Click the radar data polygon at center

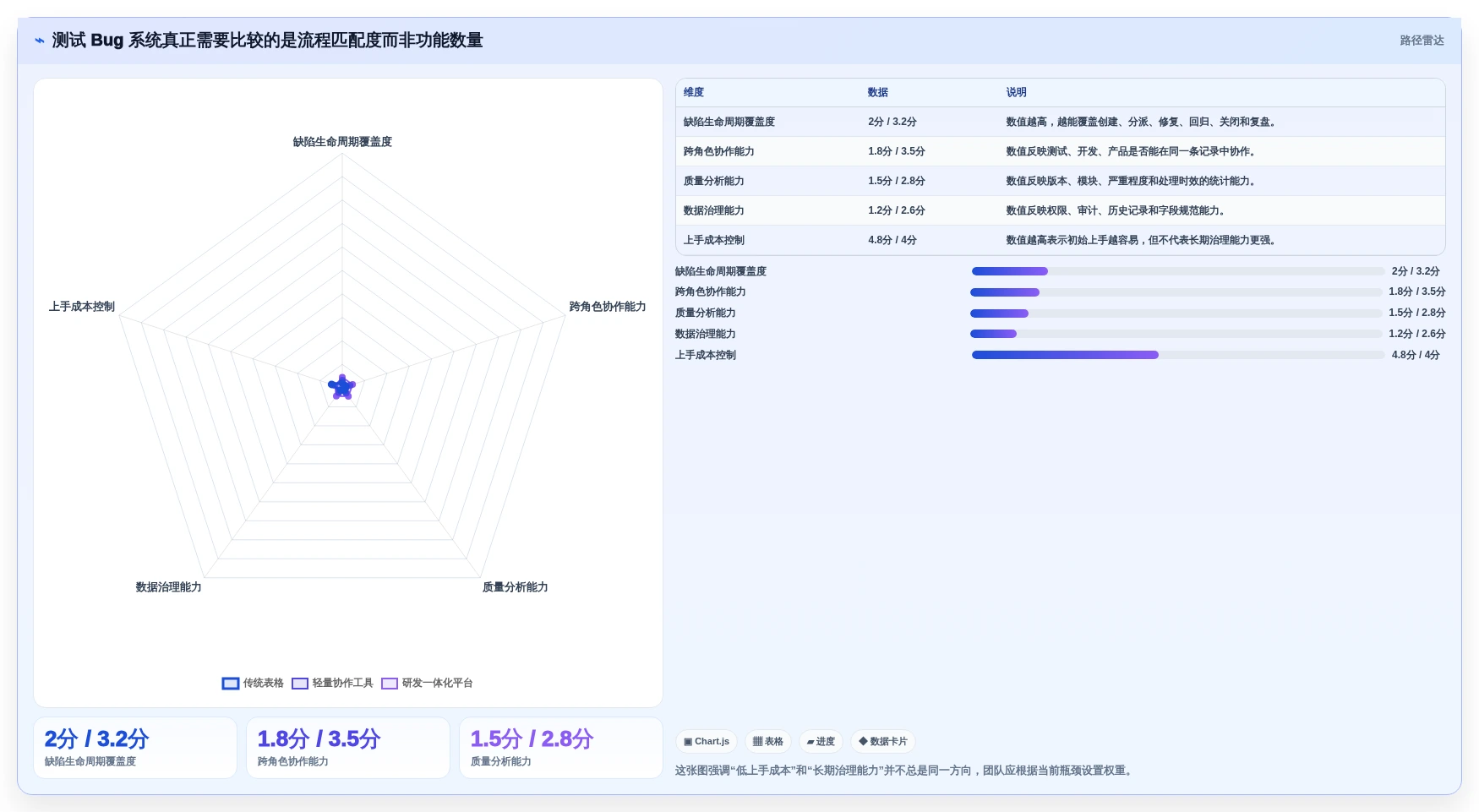coord(342,387)
